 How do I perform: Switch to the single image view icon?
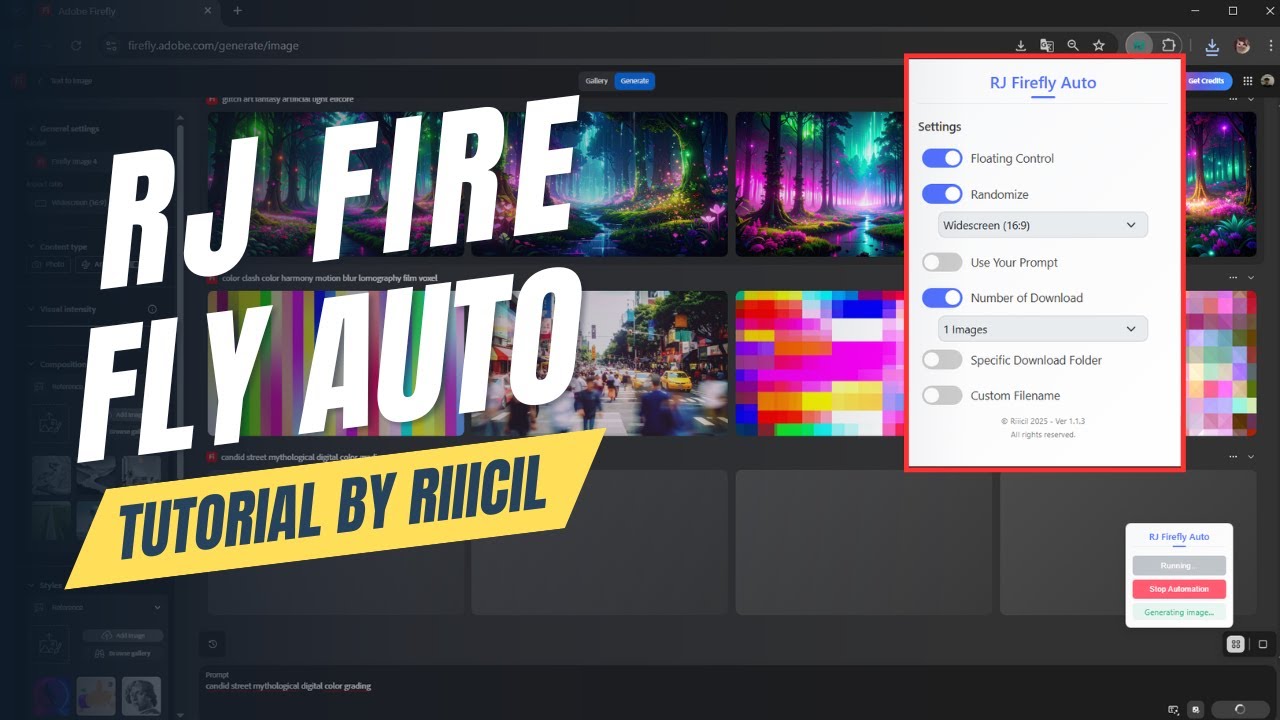(x=1262, y=644)
